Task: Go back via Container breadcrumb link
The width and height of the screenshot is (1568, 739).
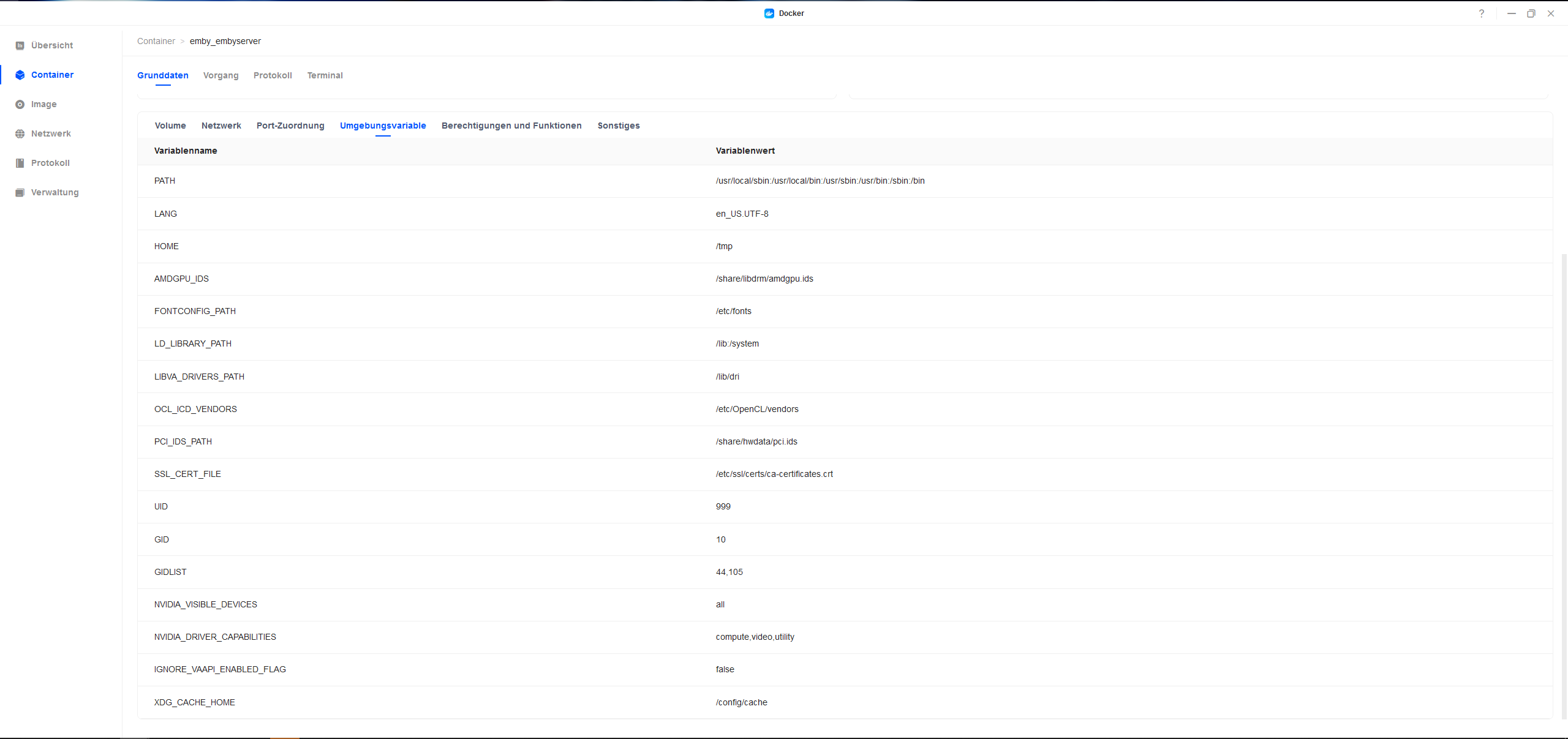Action: [156, 41]
